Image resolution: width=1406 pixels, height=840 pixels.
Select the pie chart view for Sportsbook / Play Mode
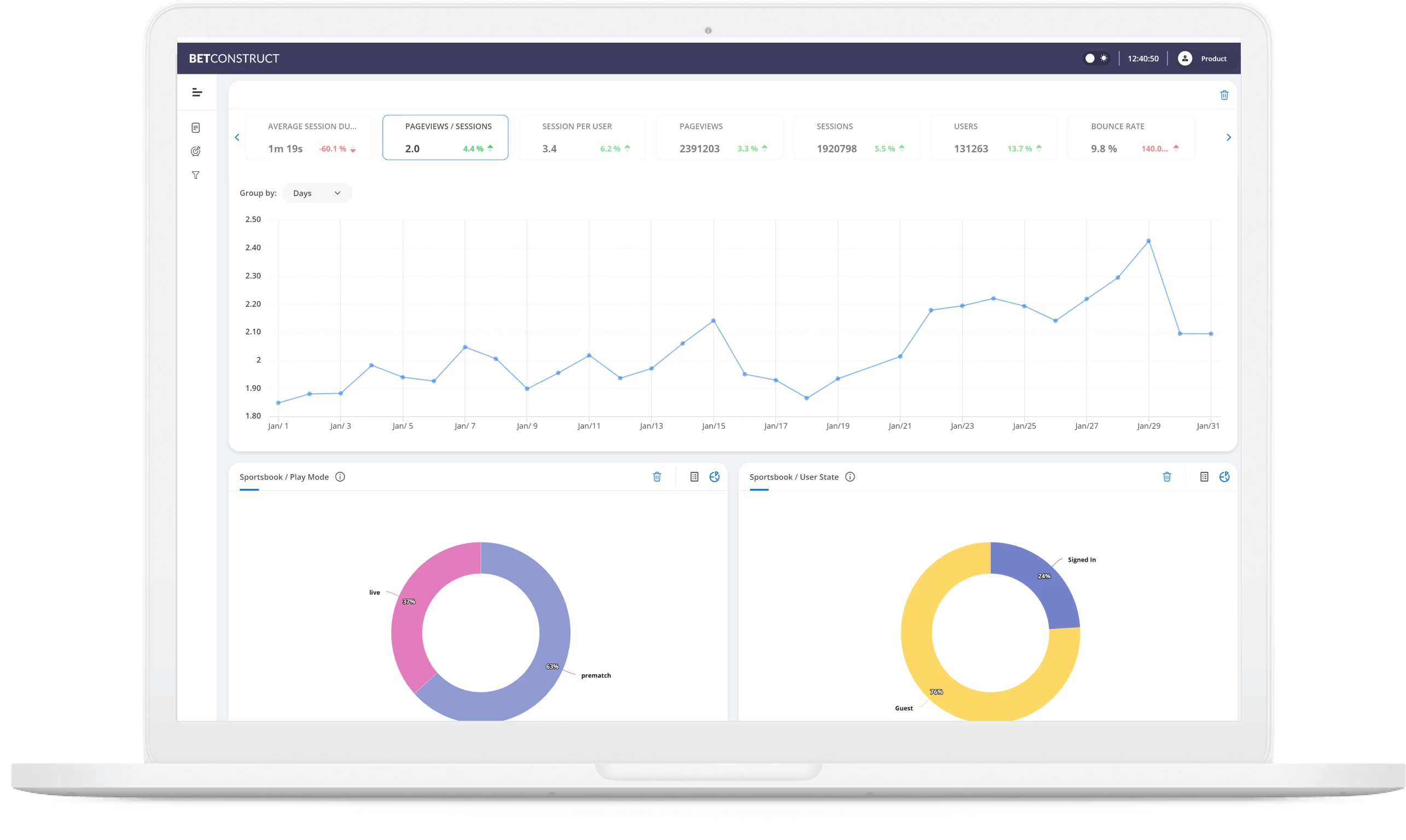[714, 477]
